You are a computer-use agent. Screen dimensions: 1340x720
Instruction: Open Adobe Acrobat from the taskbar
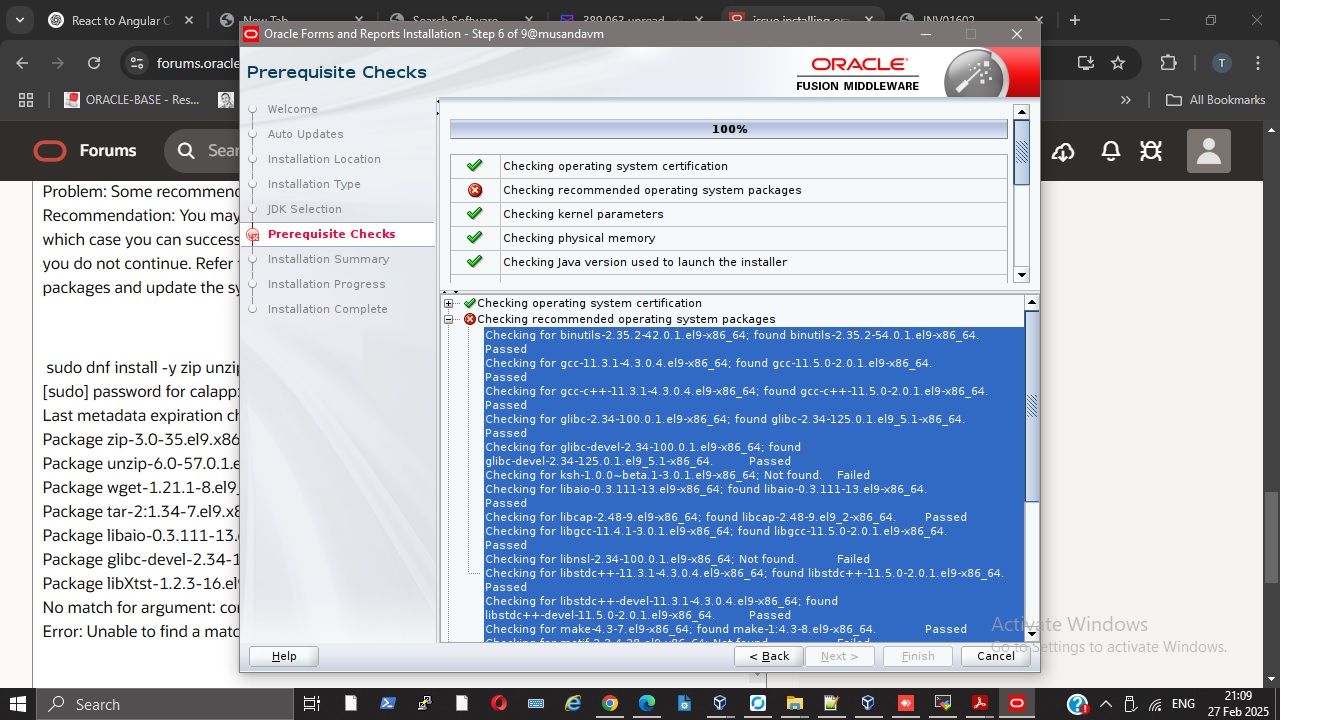[979, 704]
